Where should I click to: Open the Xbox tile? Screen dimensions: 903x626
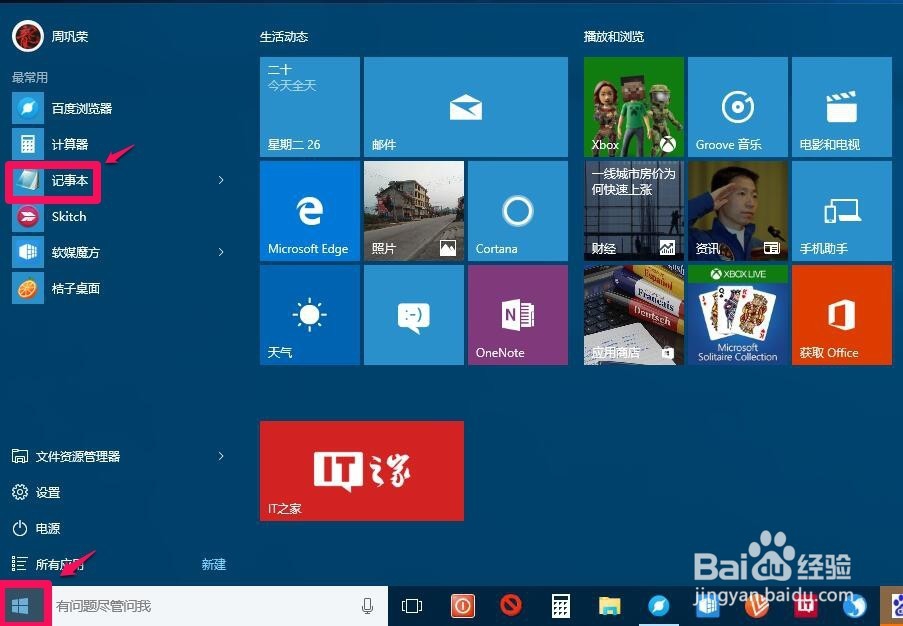(634, 107)
